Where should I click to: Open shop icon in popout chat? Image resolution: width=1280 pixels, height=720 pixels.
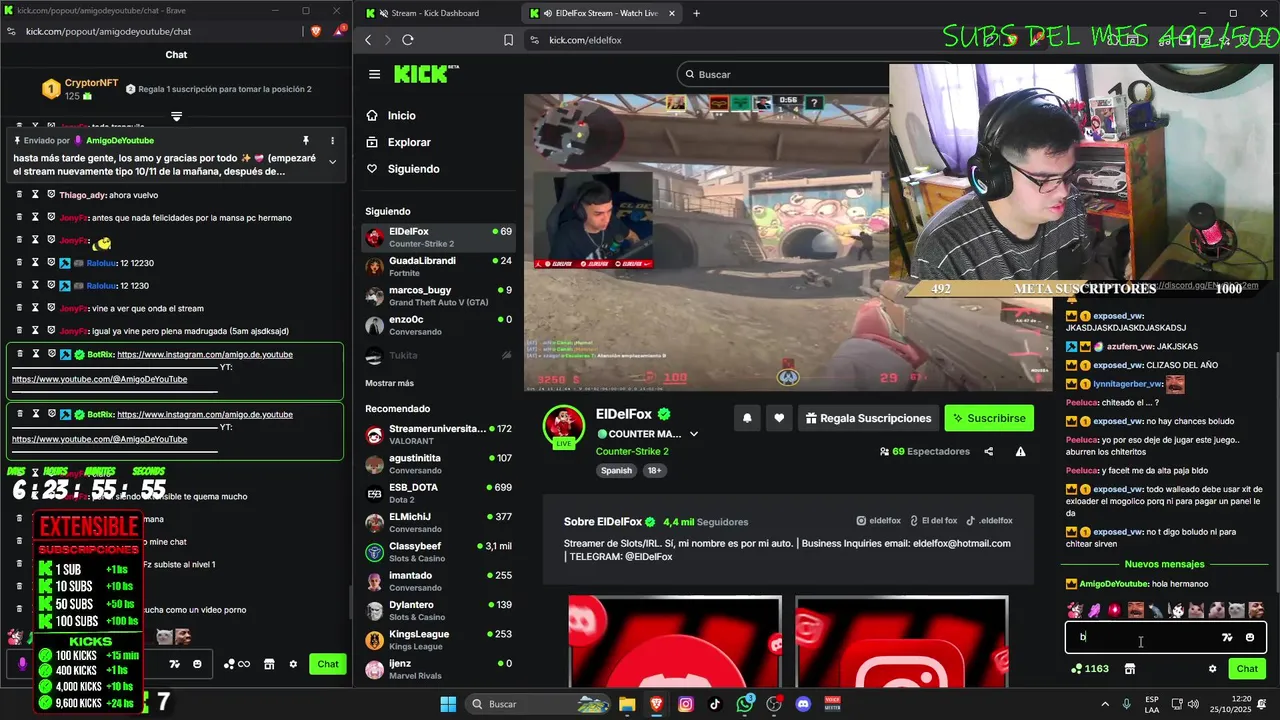(x=269, y=664)
